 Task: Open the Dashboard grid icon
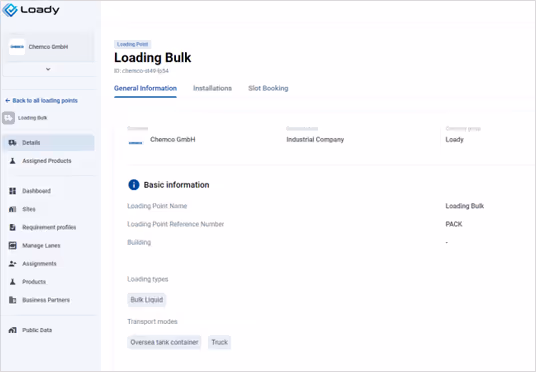coord(12,191)
